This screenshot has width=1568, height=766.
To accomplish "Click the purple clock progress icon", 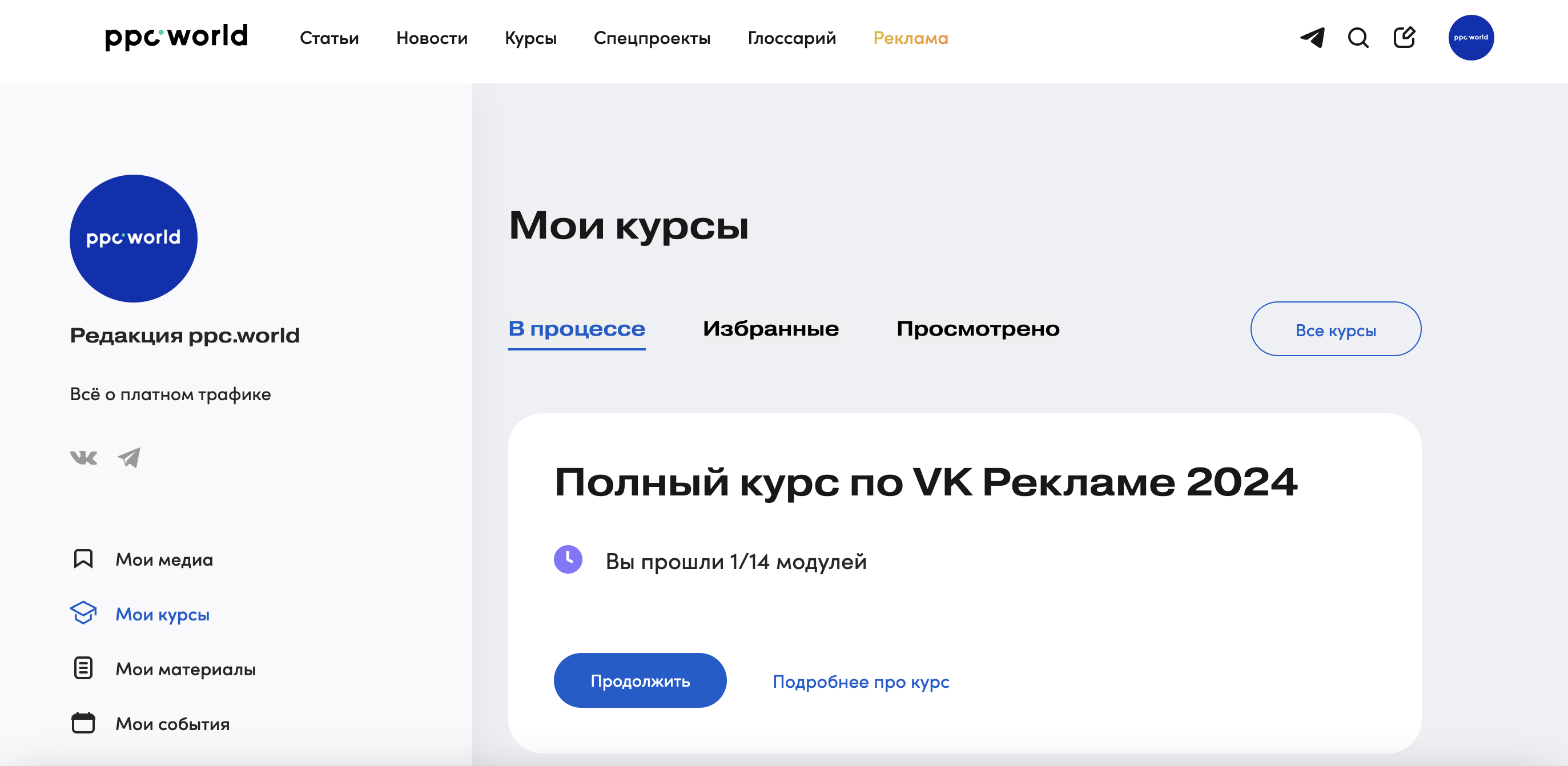I will 568,559.
